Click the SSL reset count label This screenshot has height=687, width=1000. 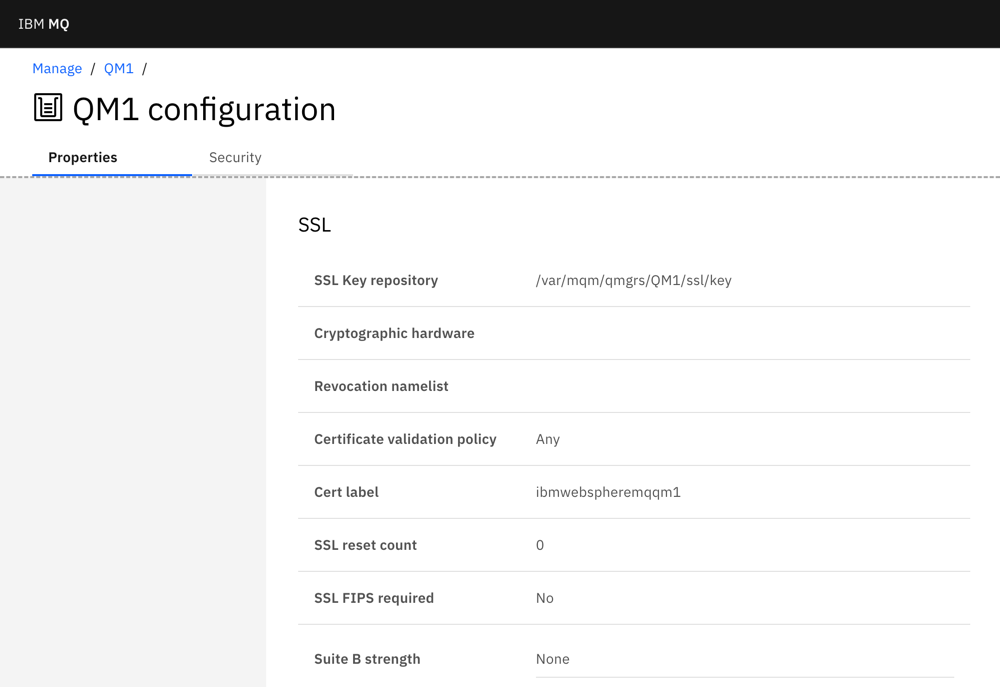point(365,545)
